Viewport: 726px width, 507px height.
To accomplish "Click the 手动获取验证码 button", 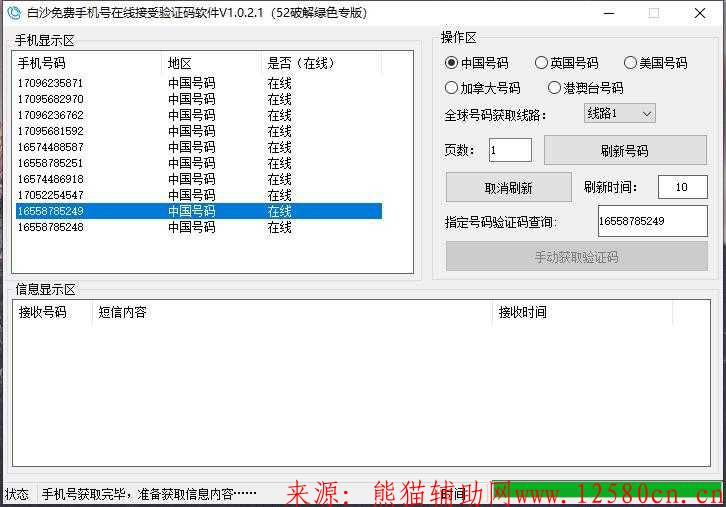I will (x=576, y=257).
